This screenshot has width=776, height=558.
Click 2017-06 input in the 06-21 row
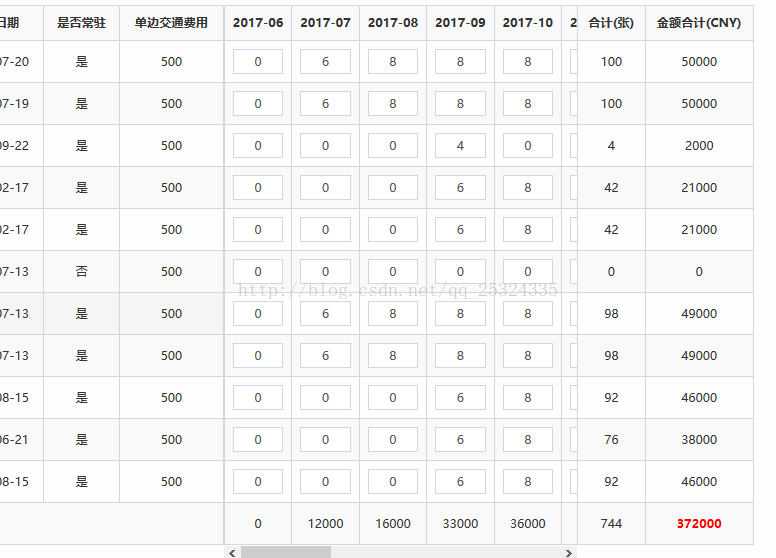(x=258, y=440)
